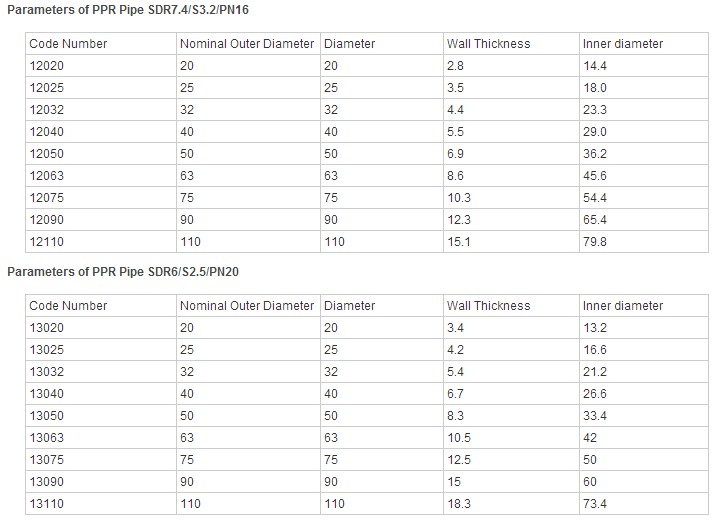
Task: Click Code Number header in second table
Action: (68, 306)
